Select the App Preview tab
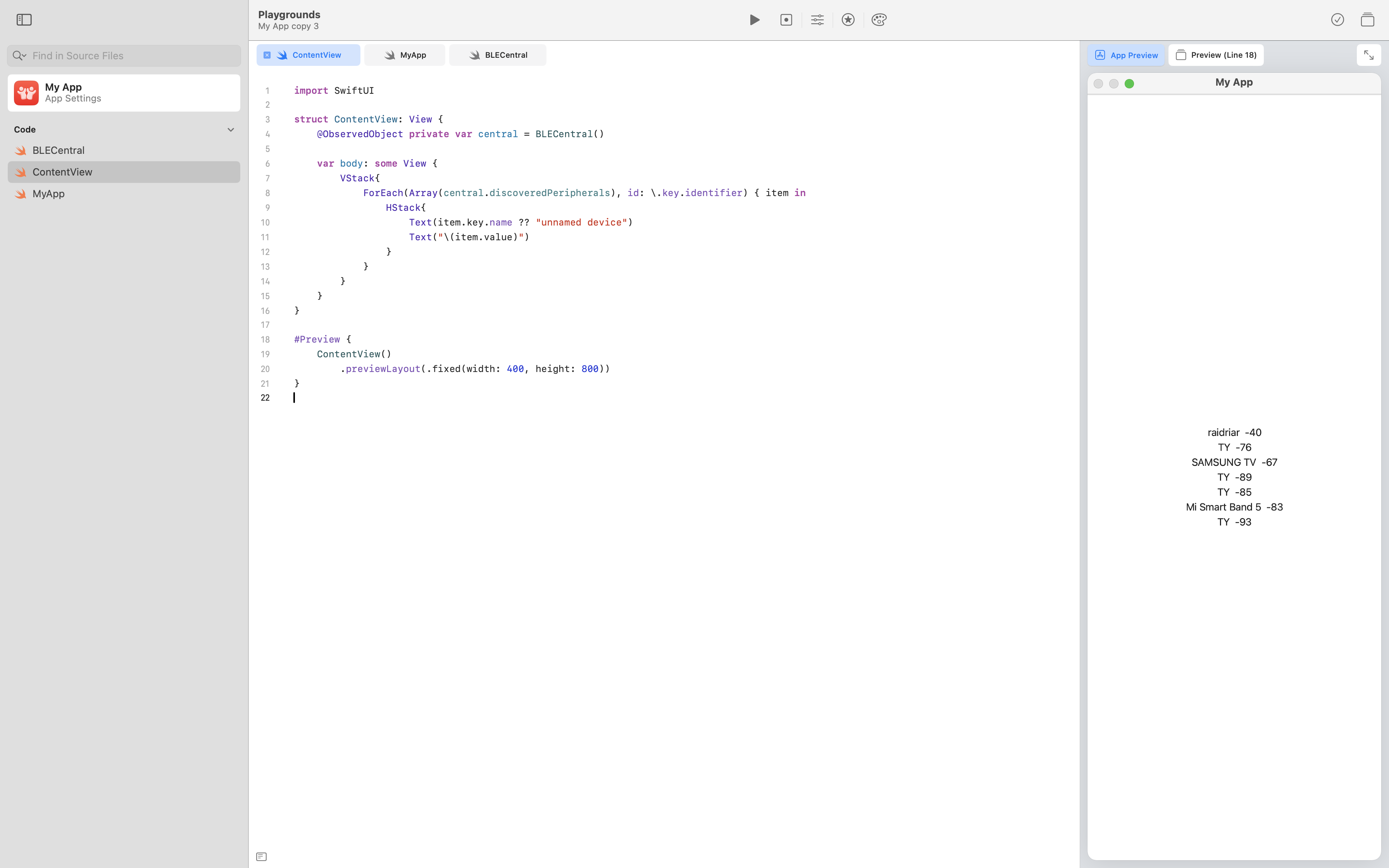Image resolution: width=1389 pixels, height=868 pixels. [1125, 55]
